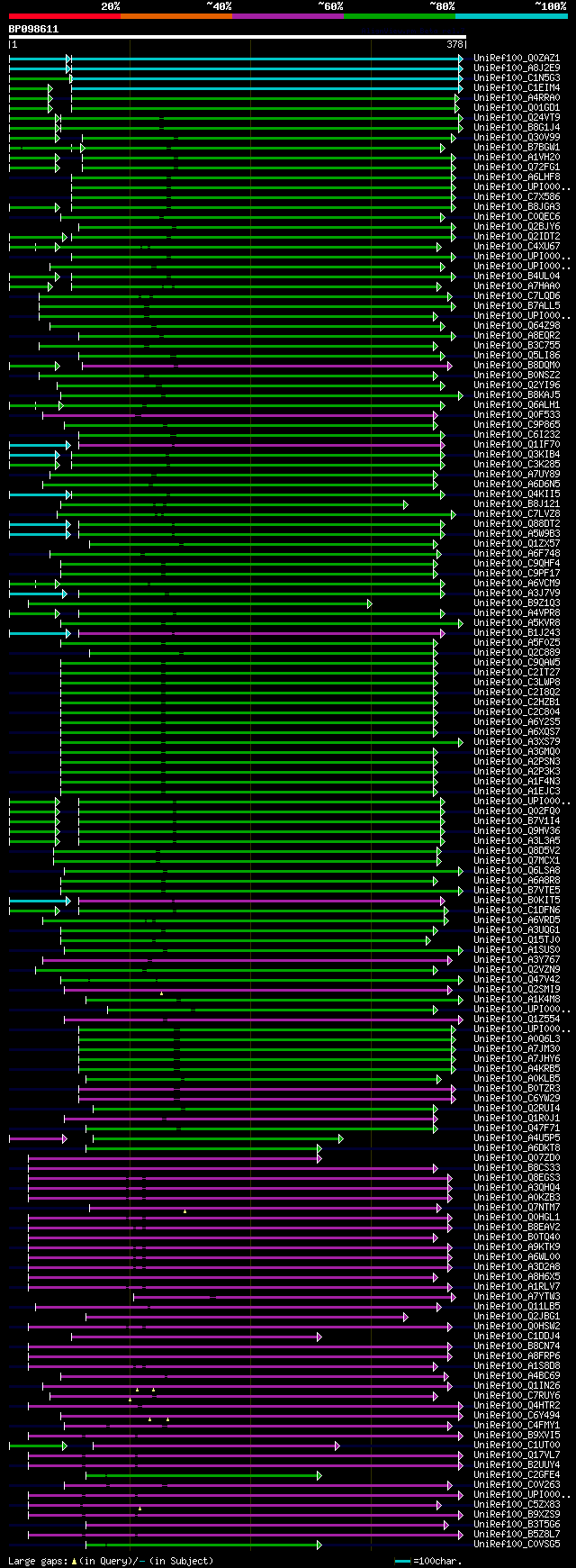Screen dimensions: 576x1568
Task: Choose the UniRef100_A7HAA0 label
Action: (517, 286)
